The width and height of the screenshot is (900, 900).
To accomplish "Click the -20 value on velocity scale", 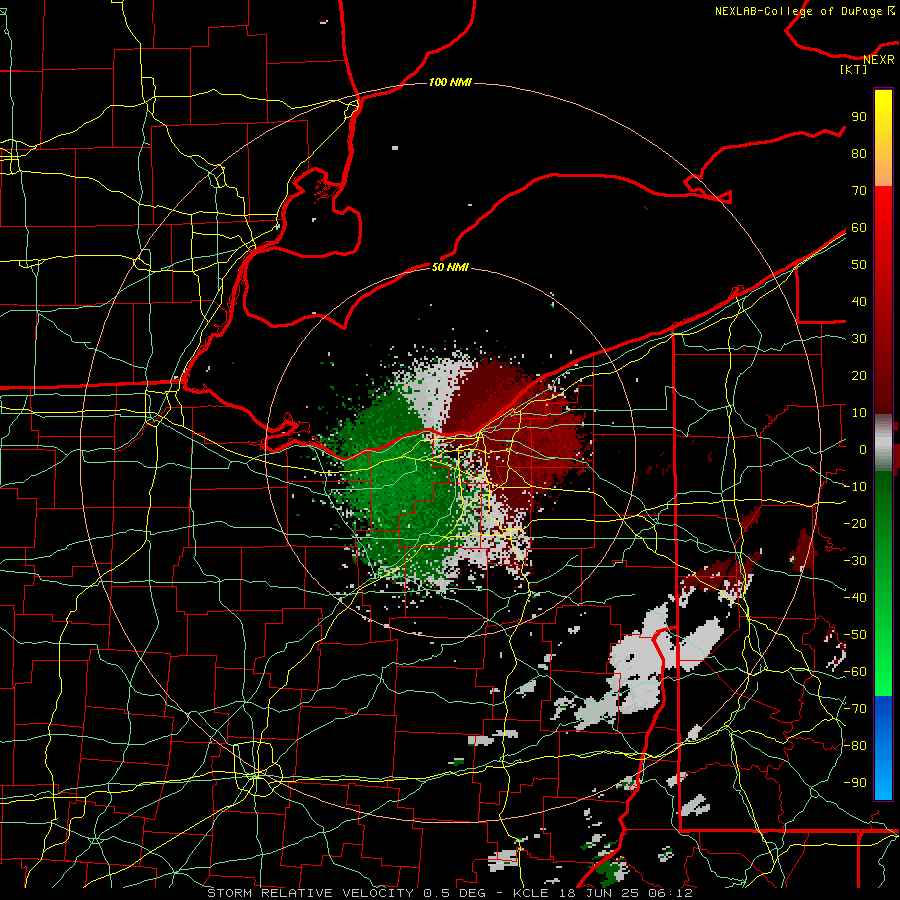I will [855, 524].
